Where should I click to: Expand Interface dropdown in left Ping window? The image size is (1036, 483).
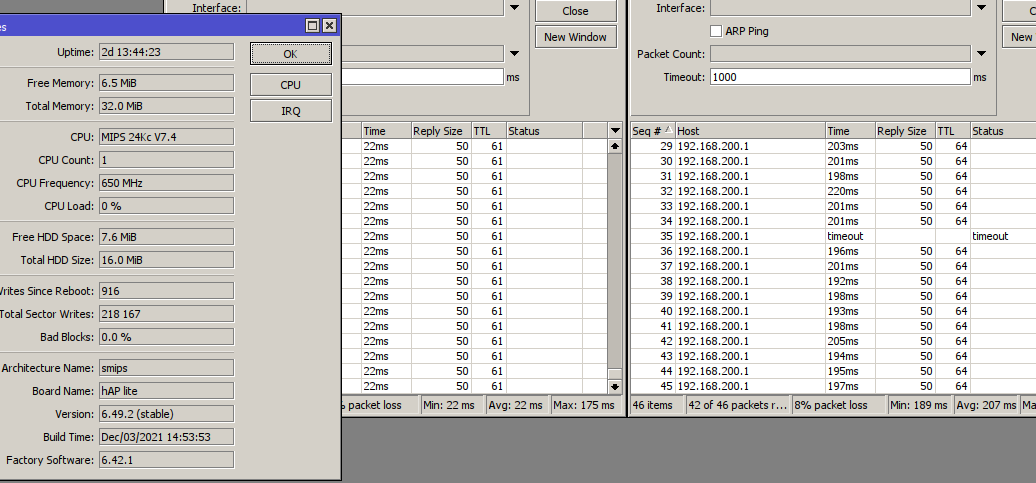[514, 8]
